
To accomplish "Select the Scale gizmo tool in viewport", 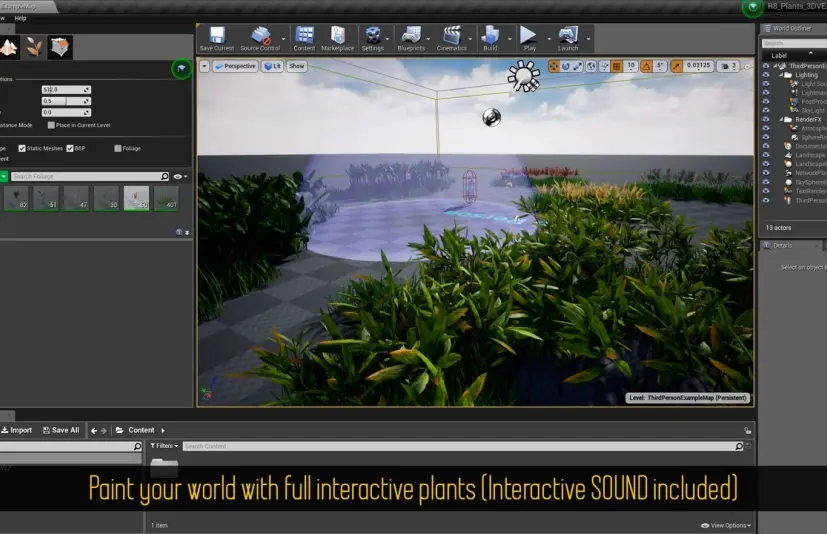I will 578,66.
